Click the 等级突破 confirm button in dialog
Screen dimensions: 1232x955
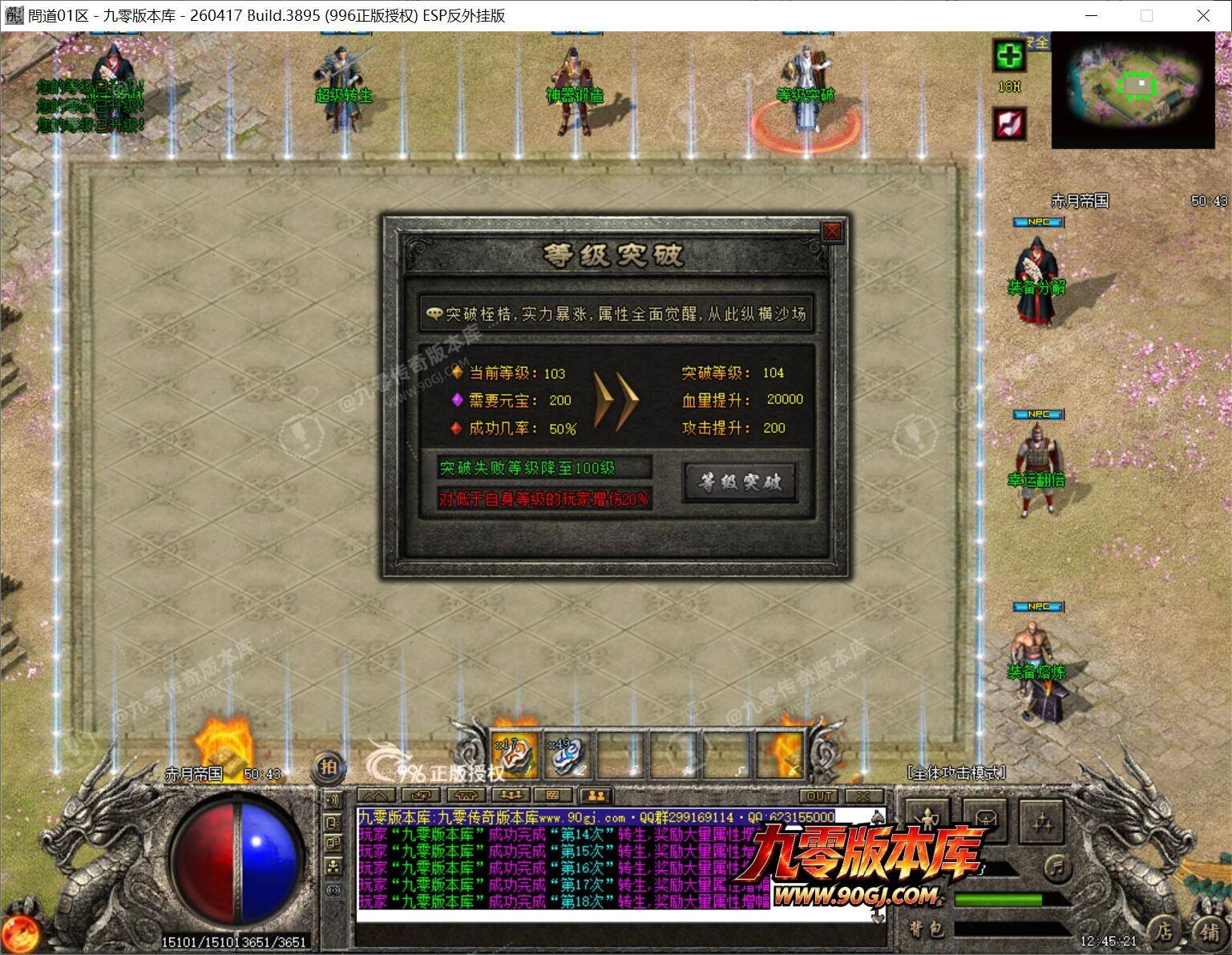(x=740, y=482)
